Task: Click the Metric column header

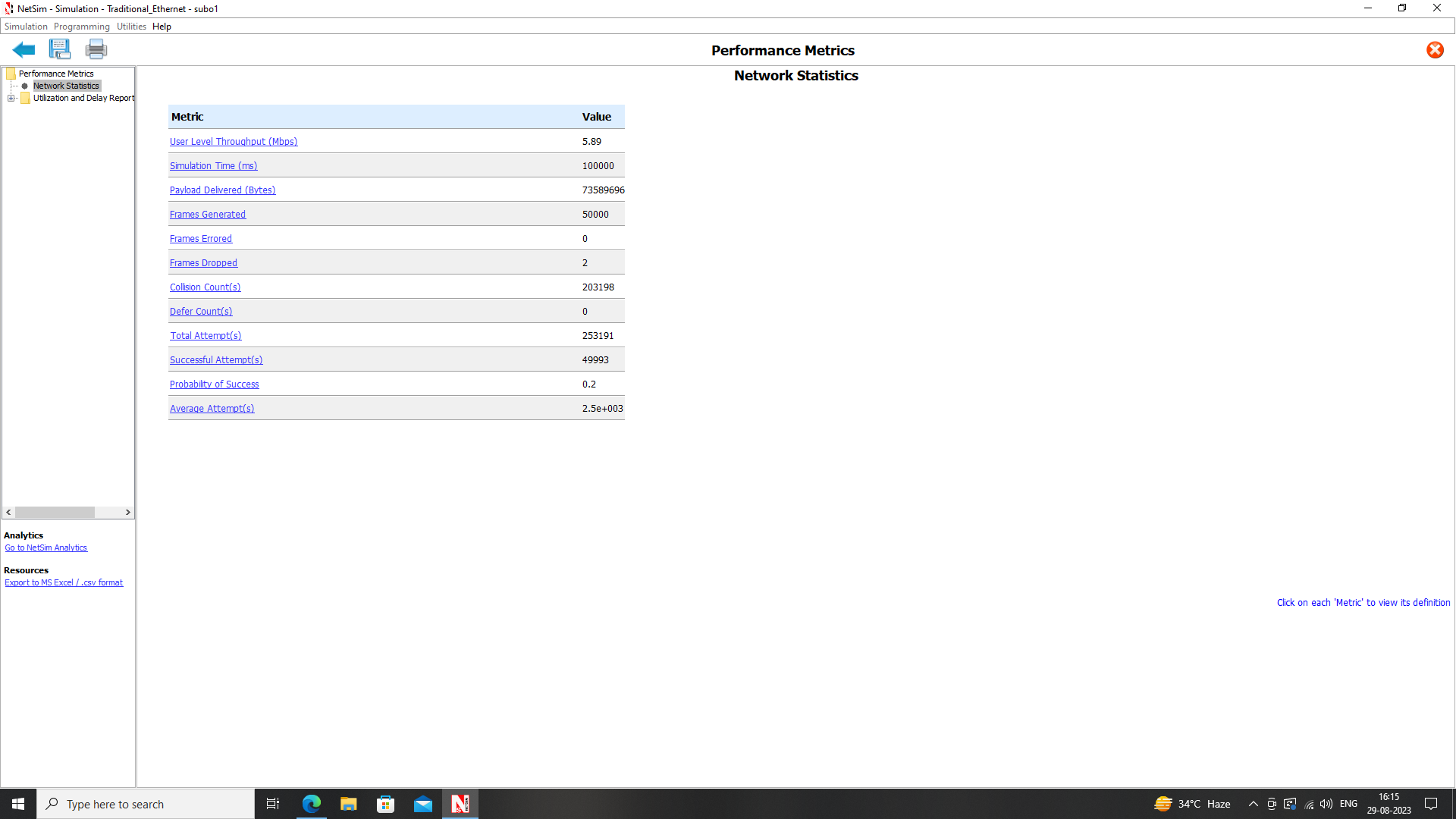Action: (x=187, y=117)
